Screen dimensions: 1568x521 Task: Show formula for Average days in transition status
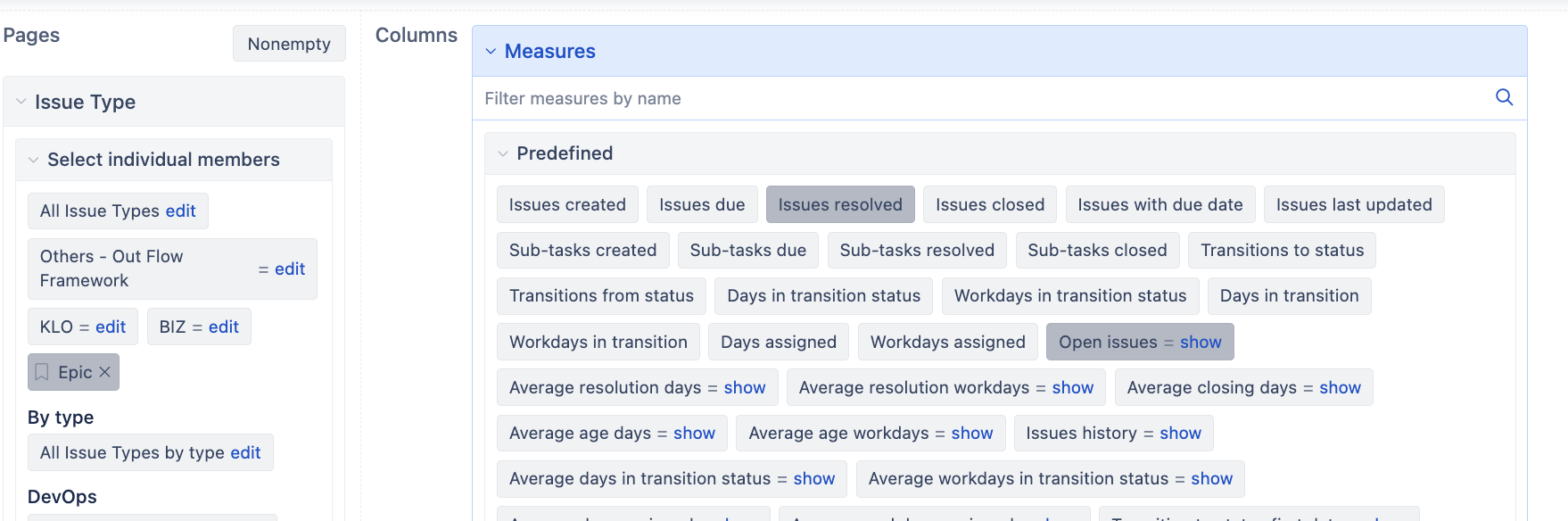814,478
